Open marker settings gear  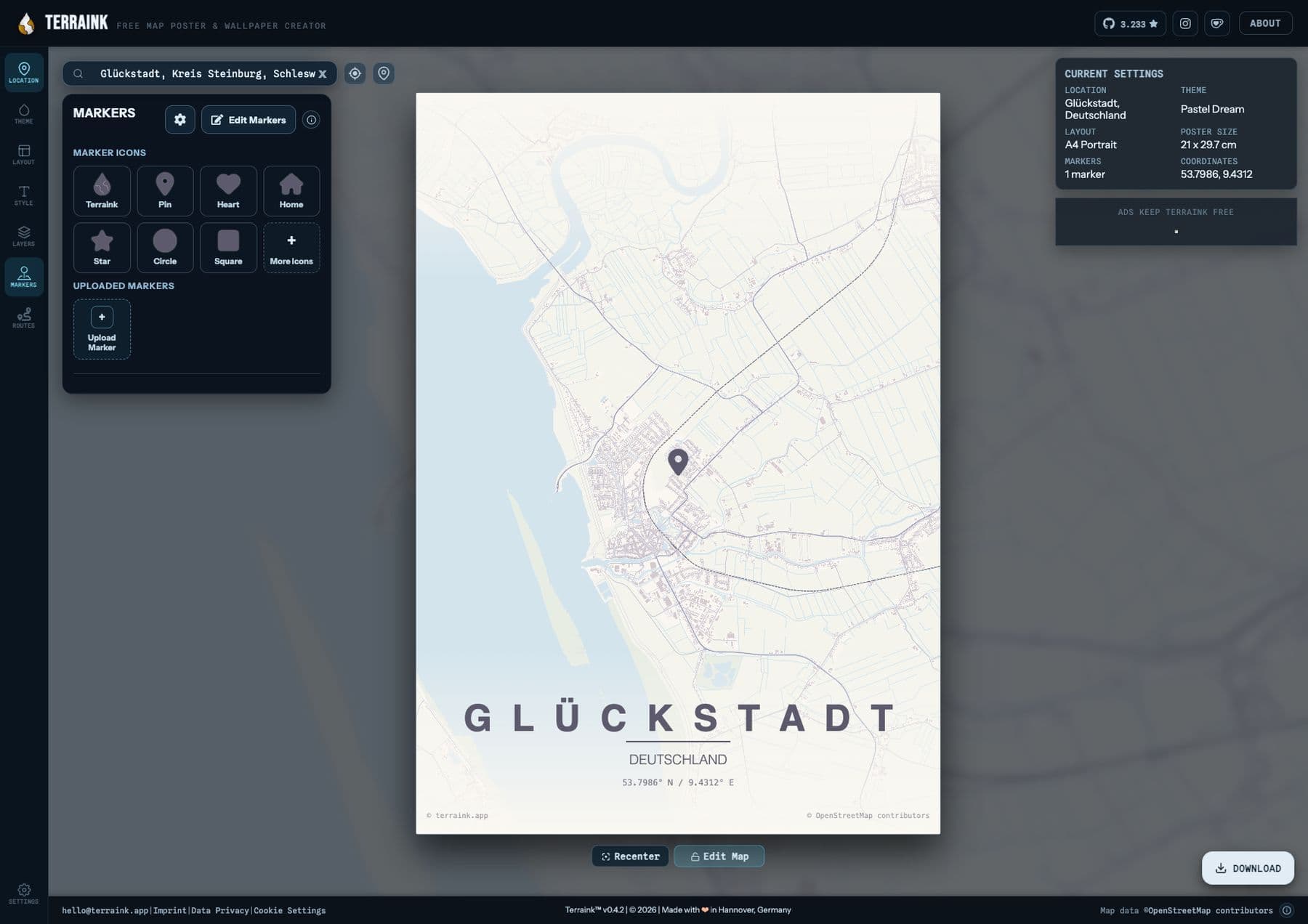pyautogui.click(x=179, y=120)
